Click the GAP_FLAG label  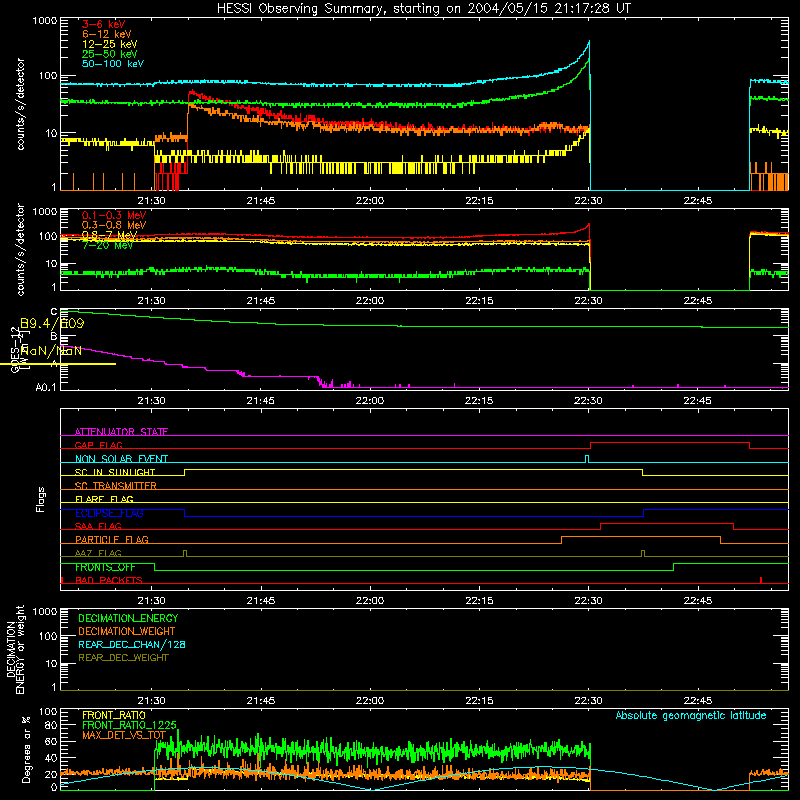98,445
